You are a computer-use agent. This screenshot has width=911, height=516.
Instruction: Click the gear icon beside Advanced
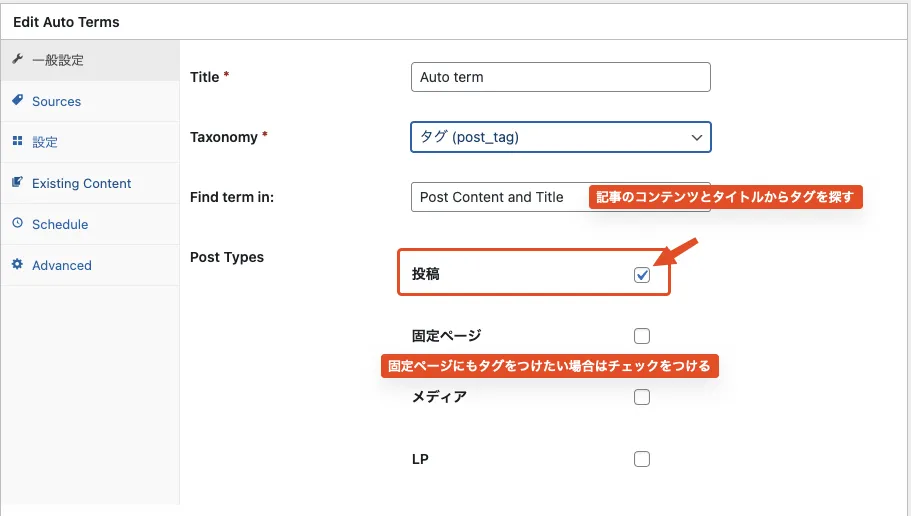click(17, 264)
